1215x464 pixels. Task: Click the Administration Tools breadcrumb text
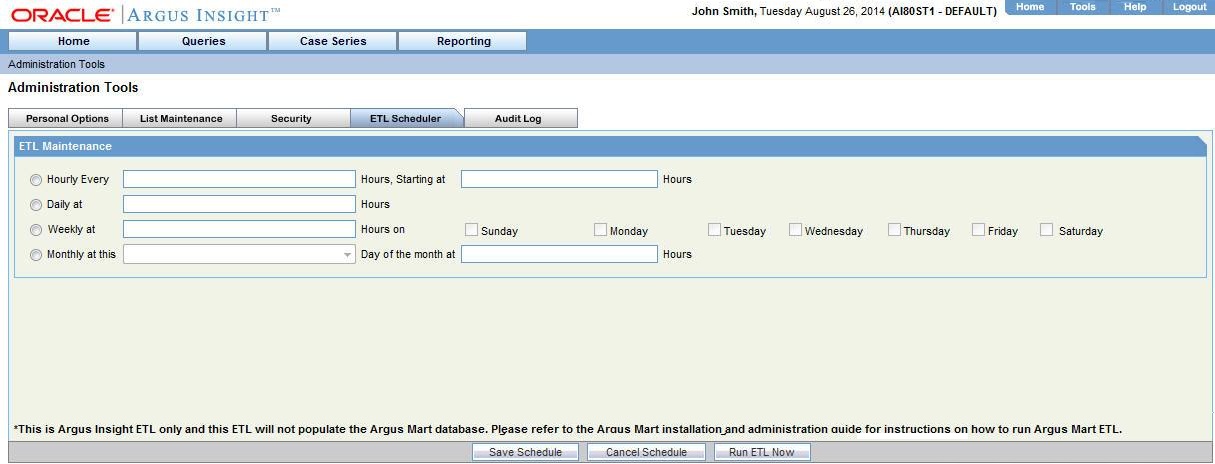[x=56, y=64]
